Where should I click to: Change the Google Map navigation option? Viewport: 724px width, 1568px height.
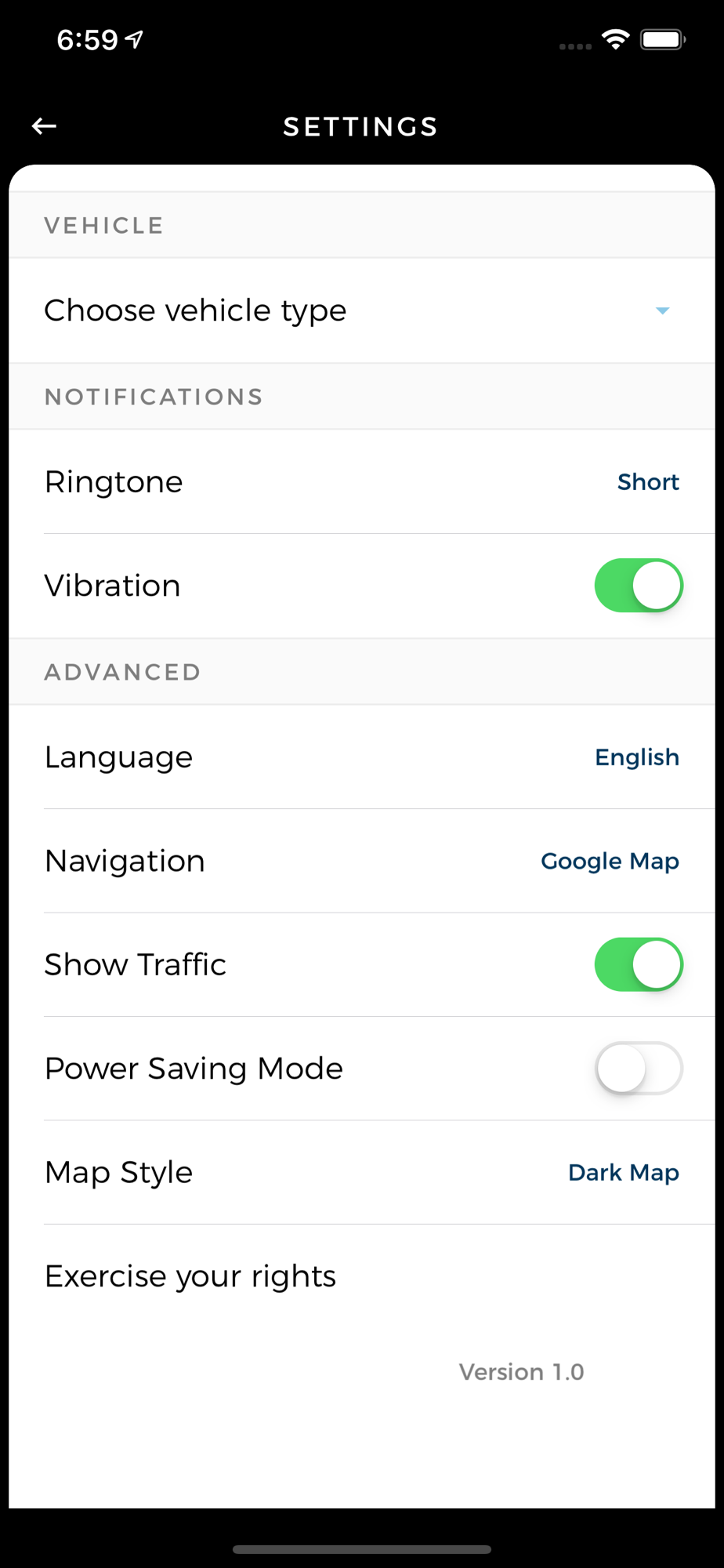pos(610,861)
